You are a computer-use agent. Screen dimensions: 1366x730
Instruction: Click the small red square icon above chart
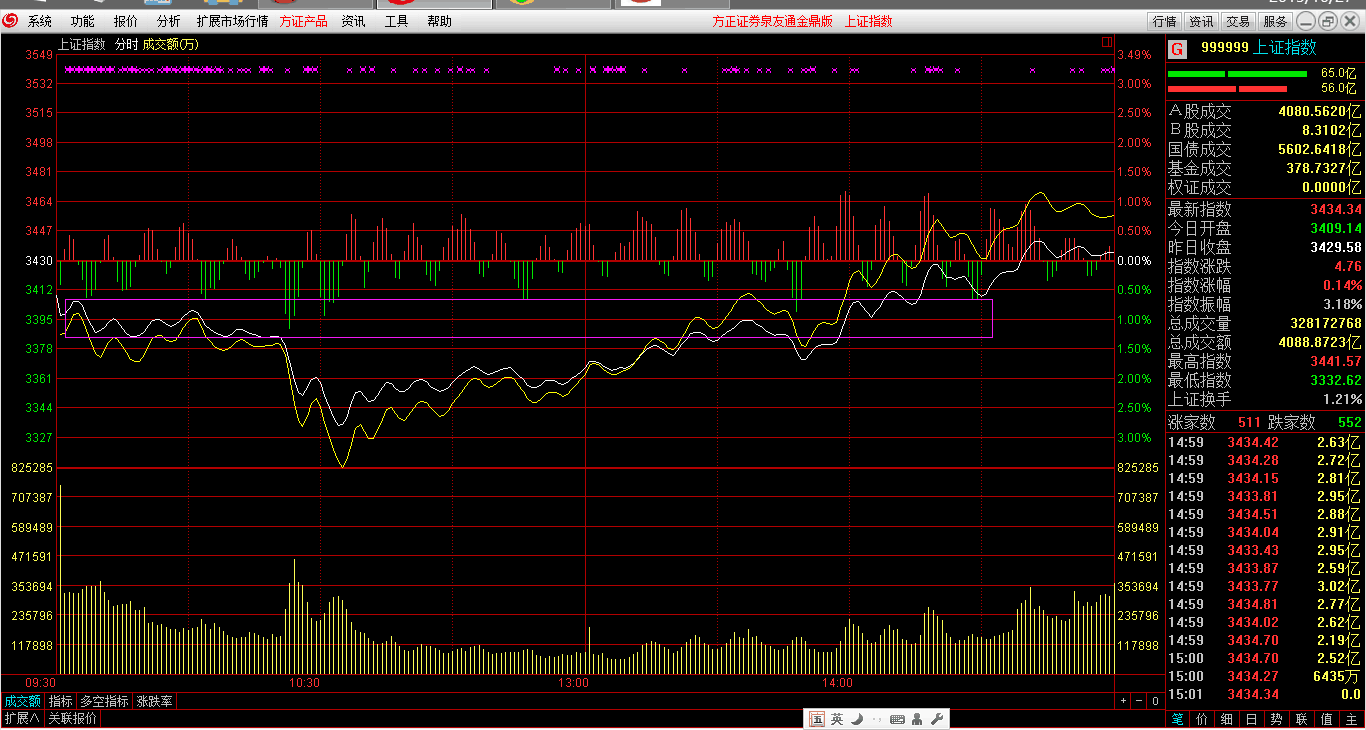(x=1107, y=43)
